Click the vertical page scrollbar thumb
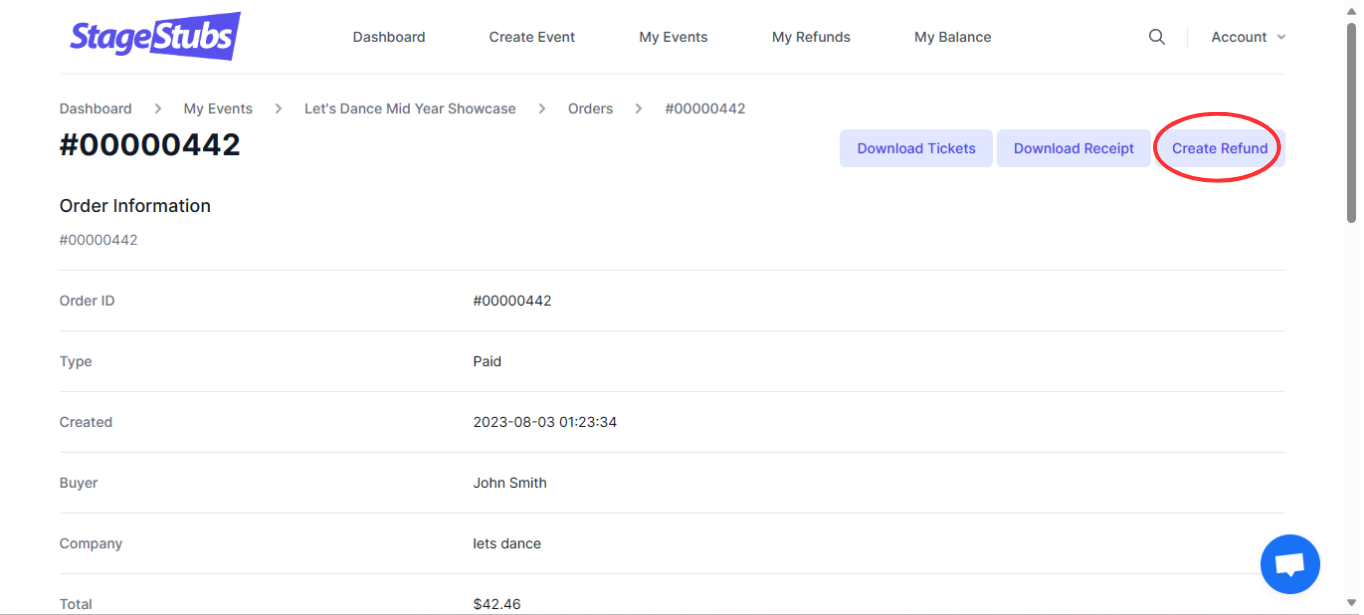 pos(1352,120)
